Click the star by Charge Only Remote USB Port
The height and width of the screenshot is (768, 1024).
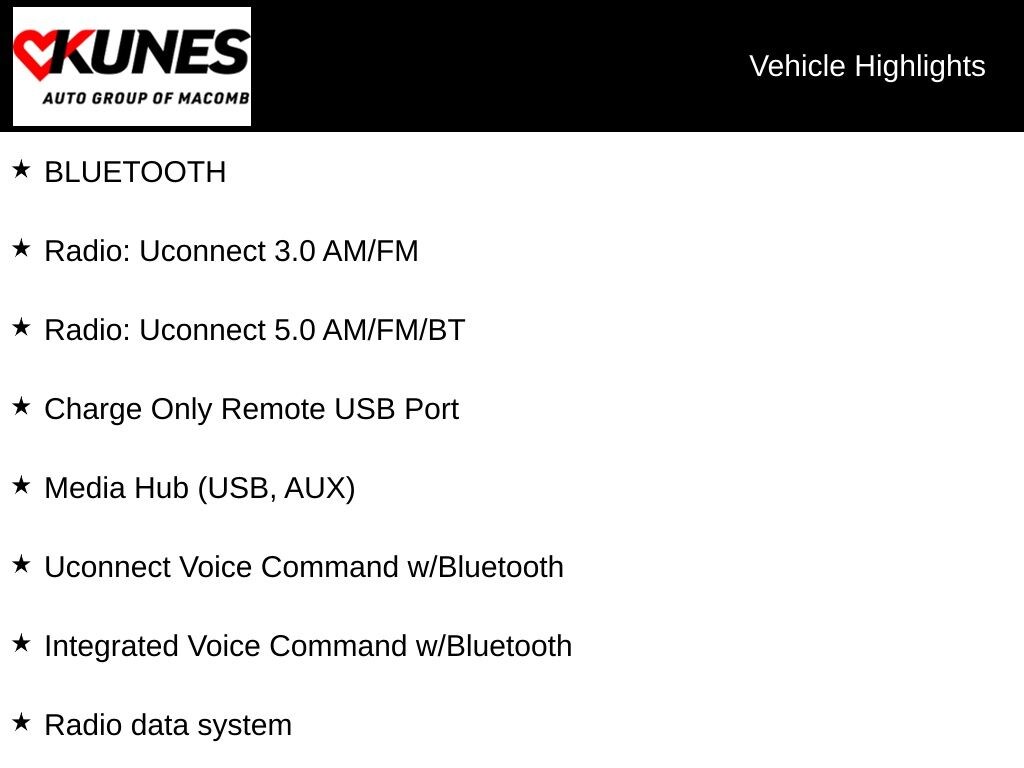click(x=21, y=407)
